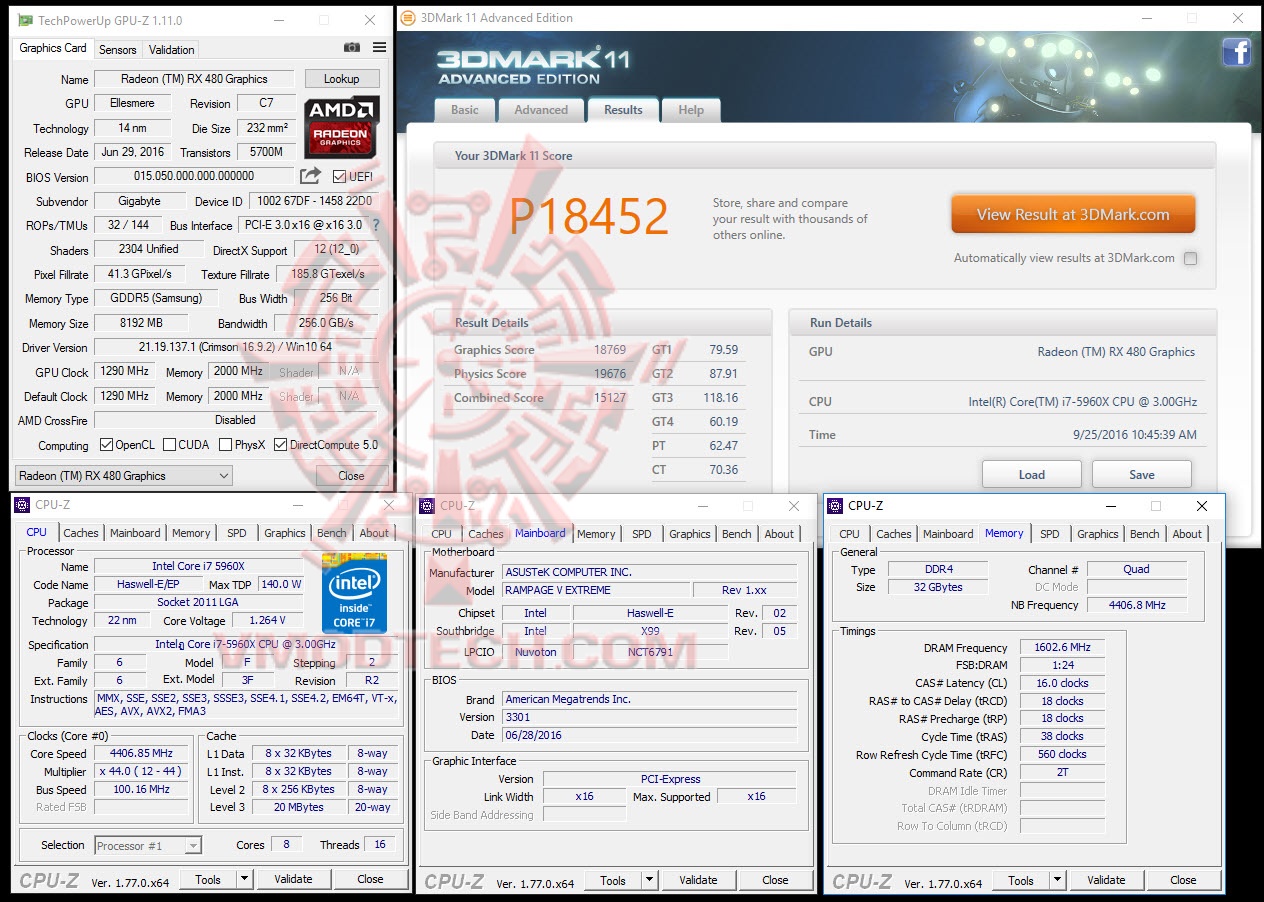
Task: Click the Bus Interface question mark icon
Action: click(x=375, y=225)
